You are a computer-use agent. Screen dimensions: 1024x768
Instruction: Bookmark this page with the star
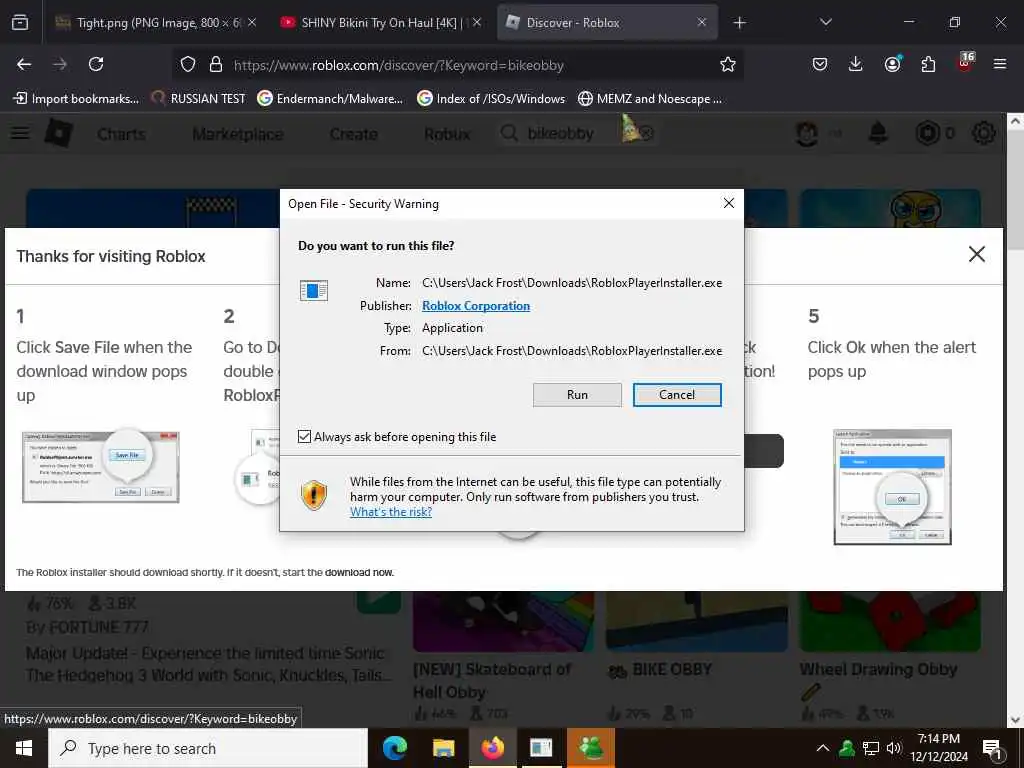pyautogui.click(x=728, y=64)
